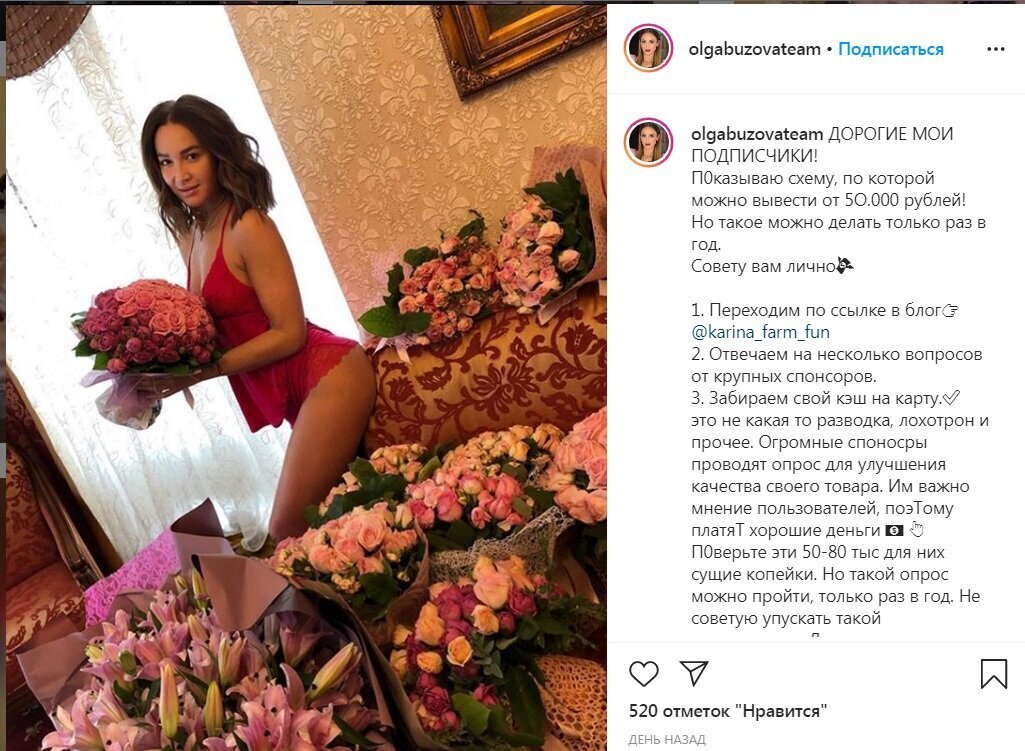Open the ДЕНЬ НАЗАД timestamp link
Screen dimensions: 1025x751
(667, 740)
